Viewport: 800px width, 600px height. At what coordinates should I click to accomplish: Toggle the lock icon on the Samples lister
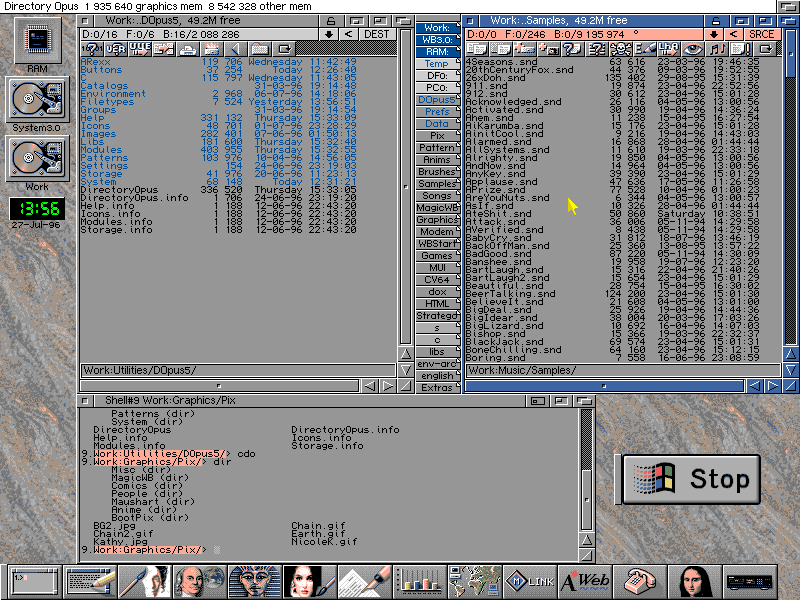(715, 21)
